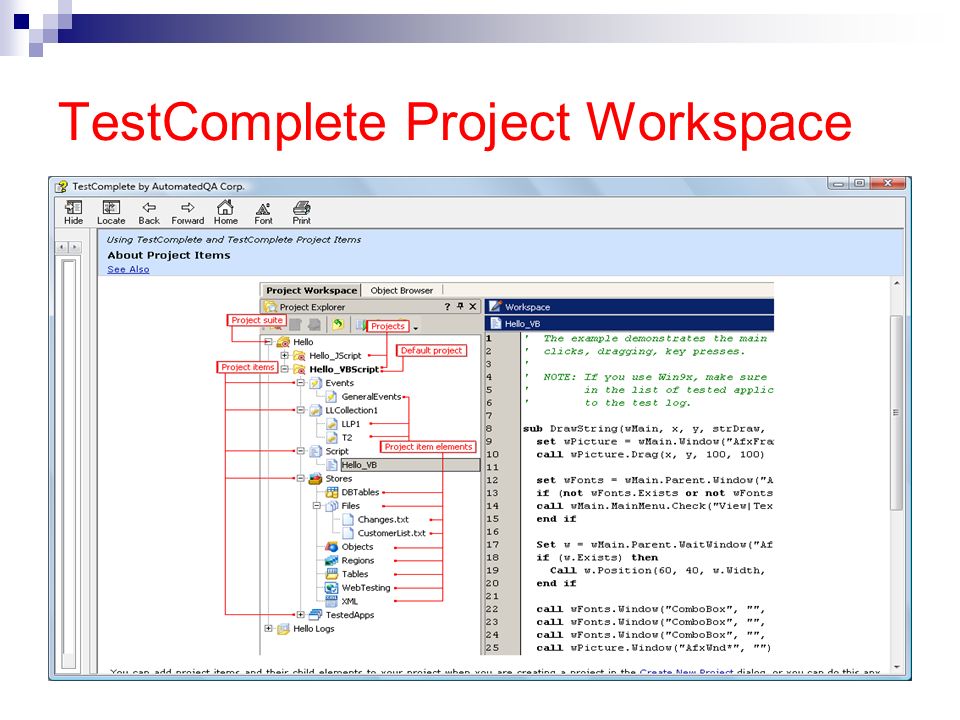Click the Forward toolbar arrow
Viewport: 960px width, 720px height.
tap(187, 208)
